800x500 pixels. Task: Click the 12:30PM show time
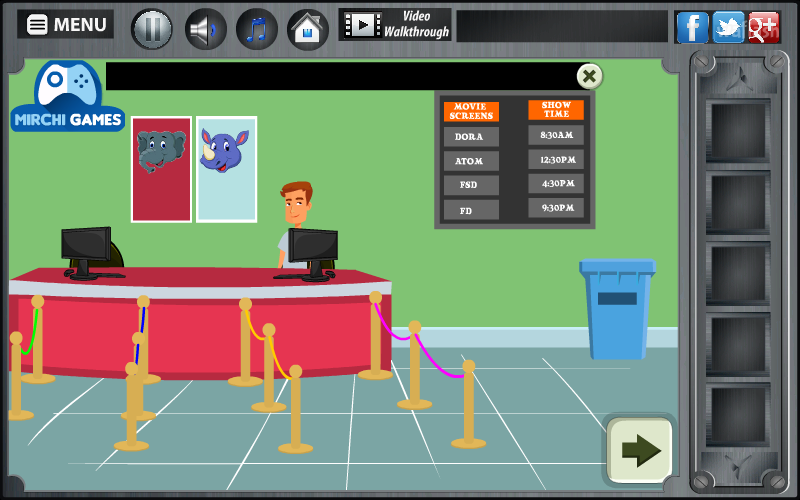click(556, 160)
